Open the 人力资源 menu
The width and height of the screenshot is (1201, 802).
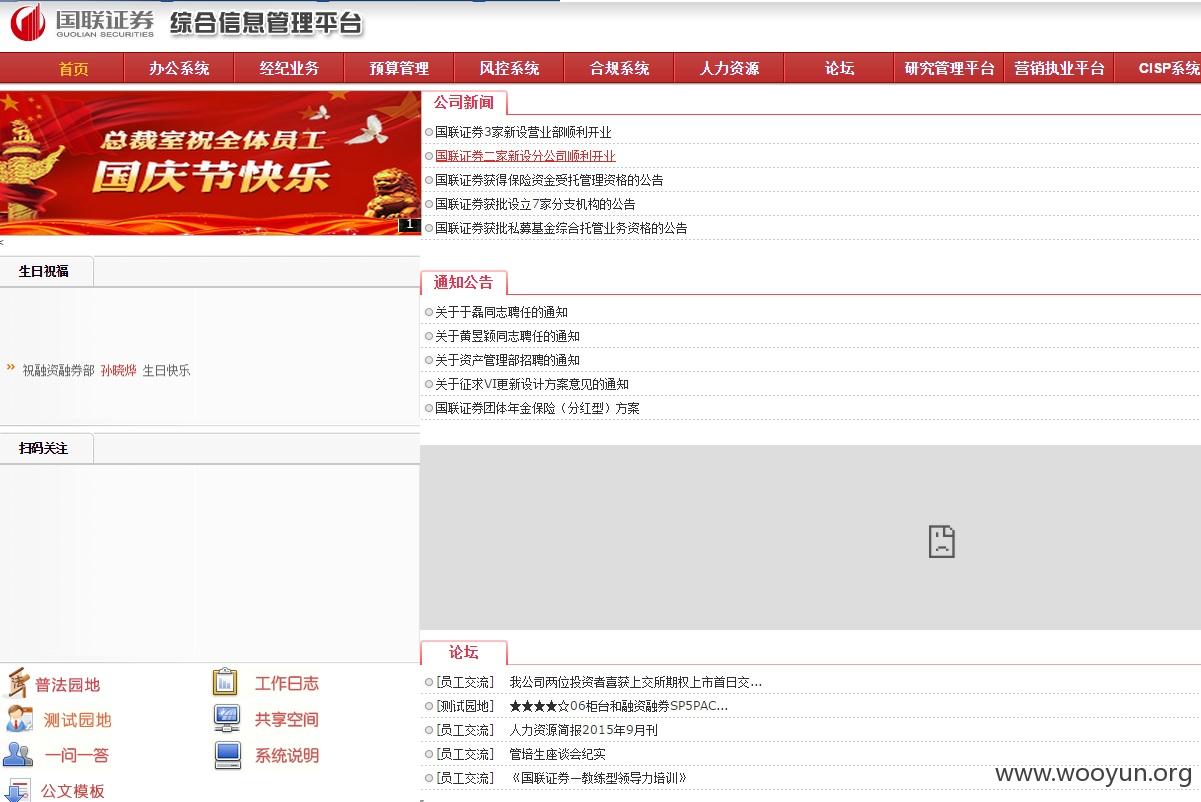[729, 69]
